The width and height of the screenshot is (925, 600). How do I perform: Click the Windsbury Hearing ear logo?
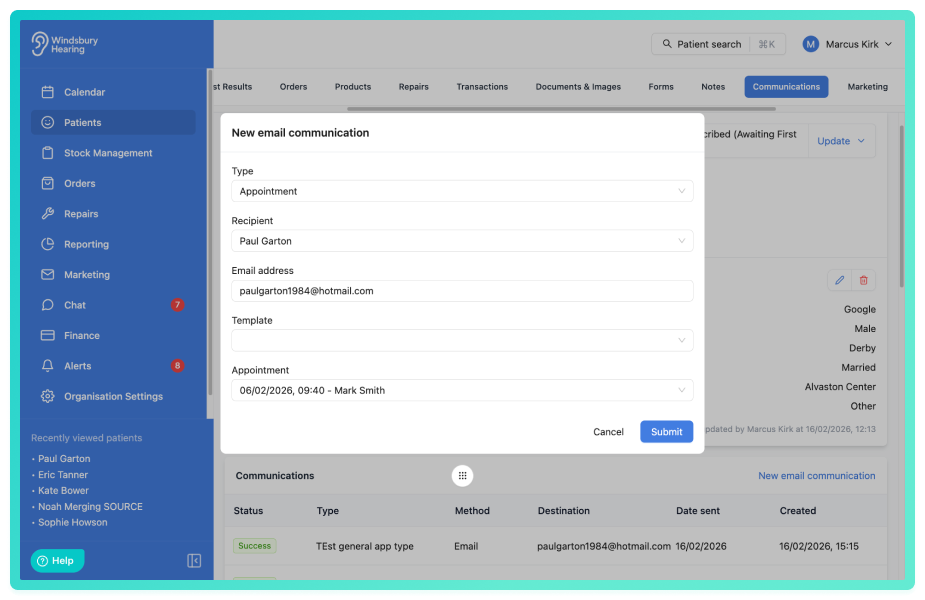[x=40, y=44]
